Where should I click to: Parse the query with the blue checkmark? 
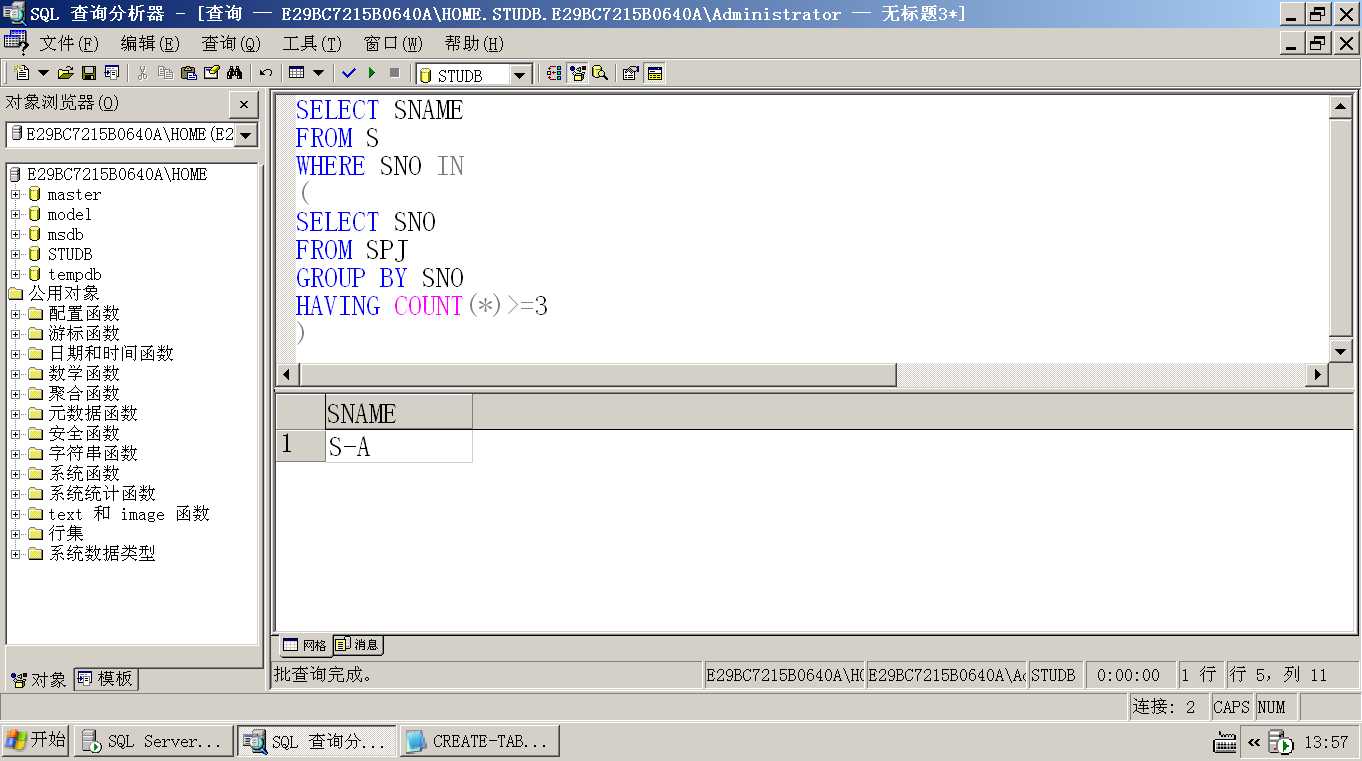pyautogui.click(x=349, y=73)
